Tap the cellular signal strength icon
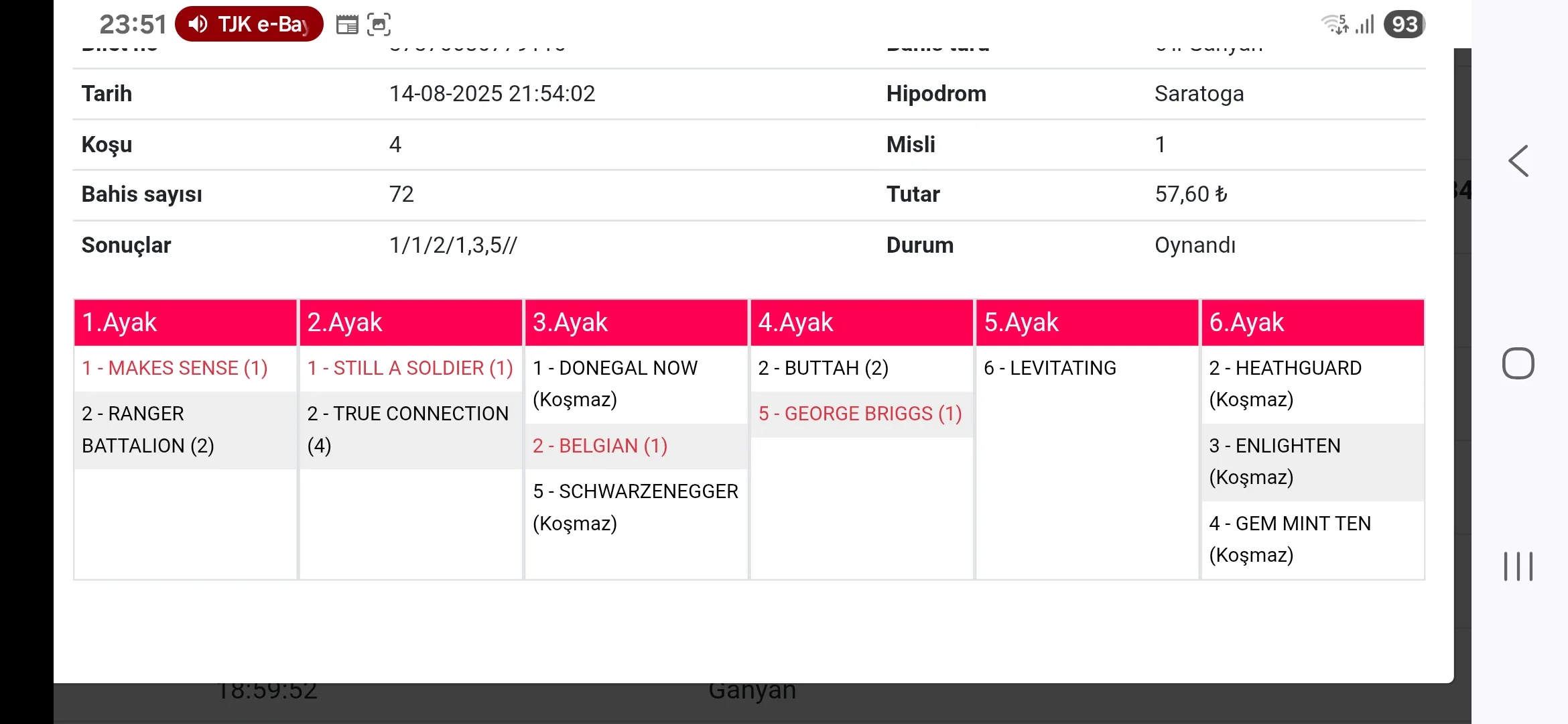This screenshot has width=1568, height=724. click(x=1364, y=25)
